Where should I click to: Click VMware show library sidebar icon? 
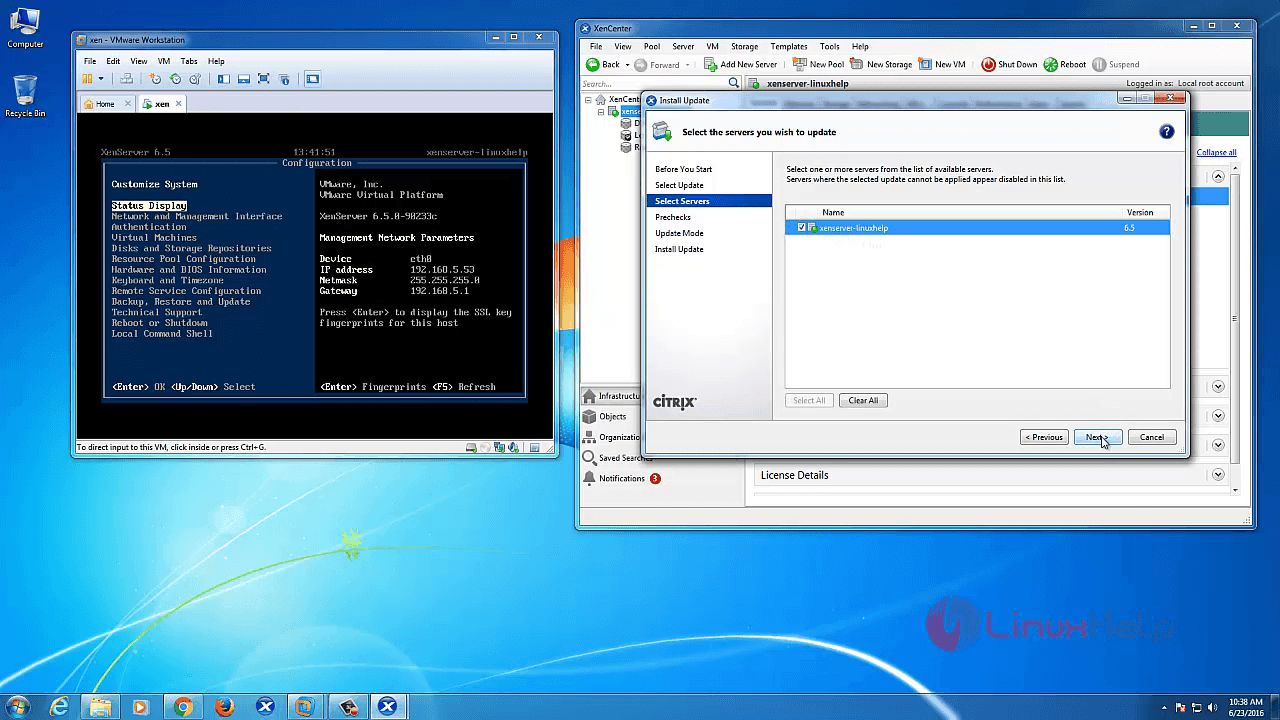click(x=223, y=79)
